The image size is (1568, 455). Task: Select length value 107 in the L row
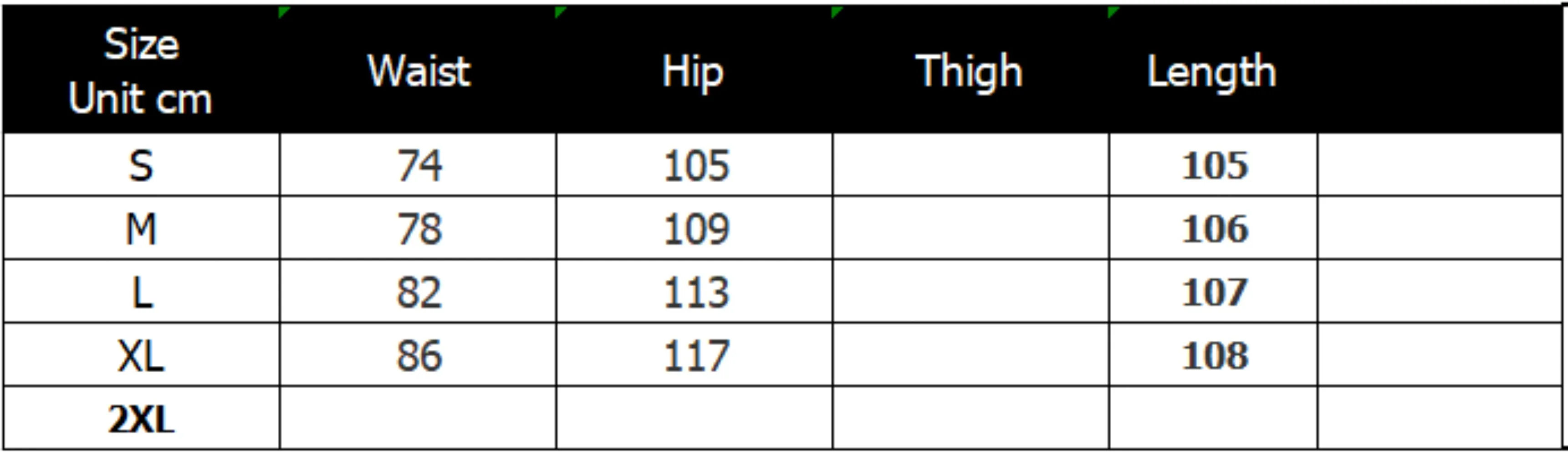(1214, 292)
